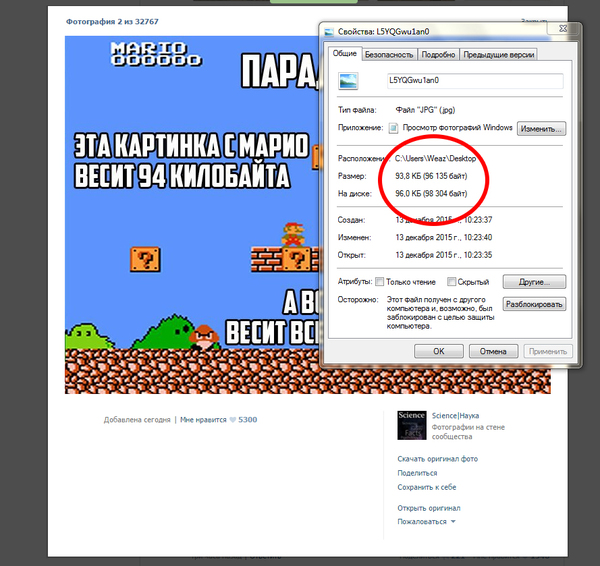Click the Windows Photo Viewer application icon
This screenshot has height=566, width=600.
tap(393, 128)
